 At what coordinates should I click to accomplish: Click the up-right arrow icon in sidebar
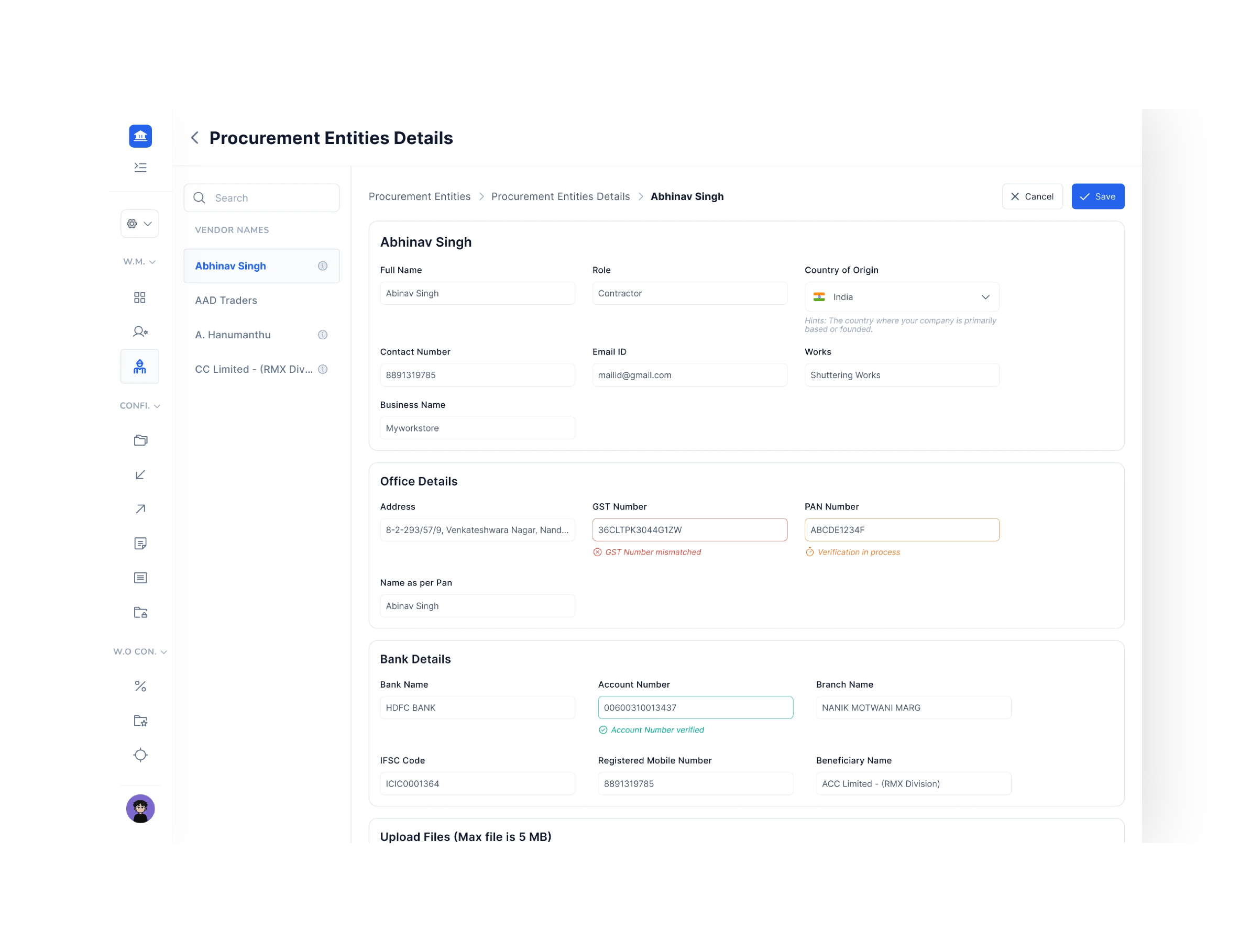pyautogui.click(x=140, y=509)
